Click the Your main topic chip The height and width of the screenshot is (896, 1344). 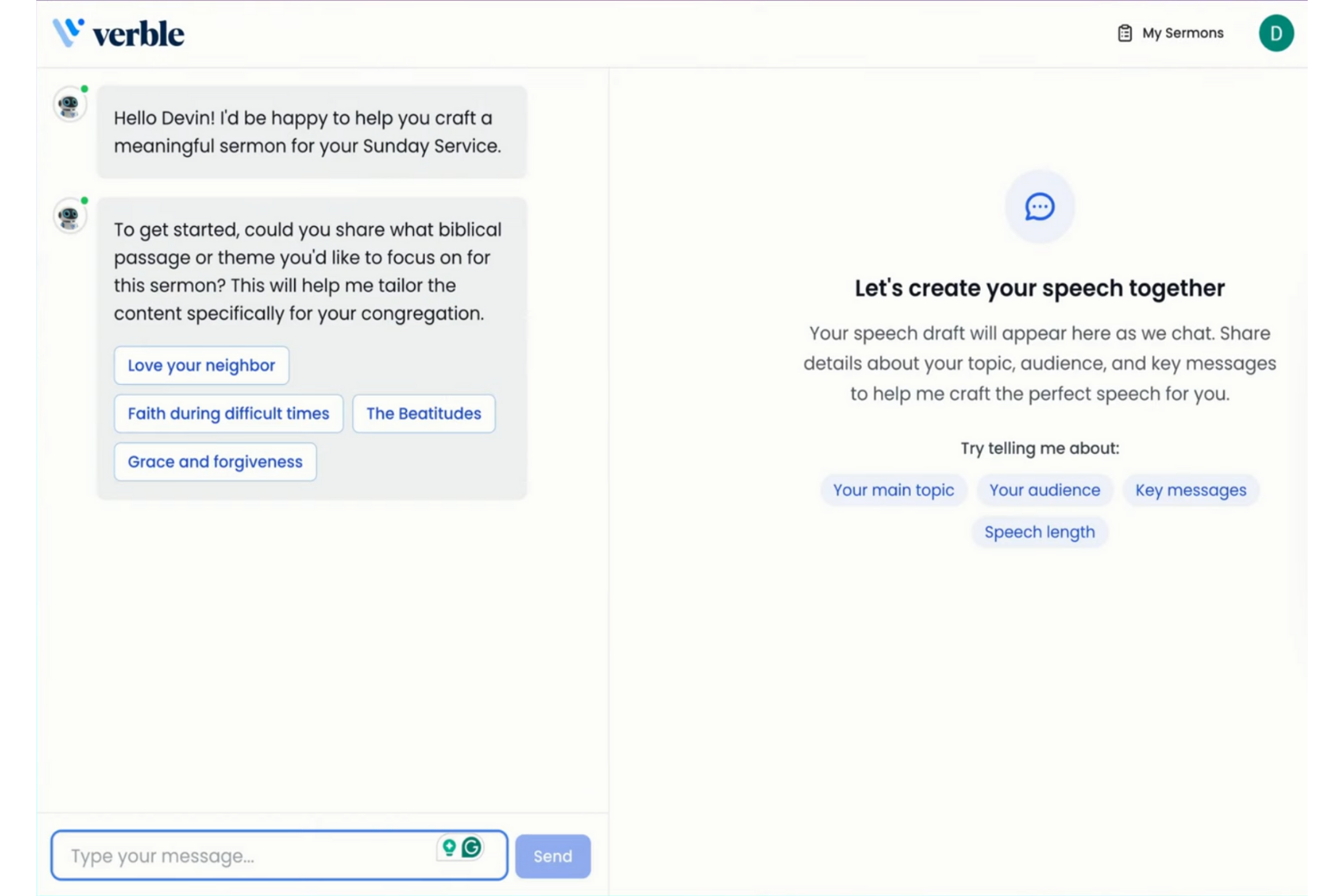[x=893, y=490]
